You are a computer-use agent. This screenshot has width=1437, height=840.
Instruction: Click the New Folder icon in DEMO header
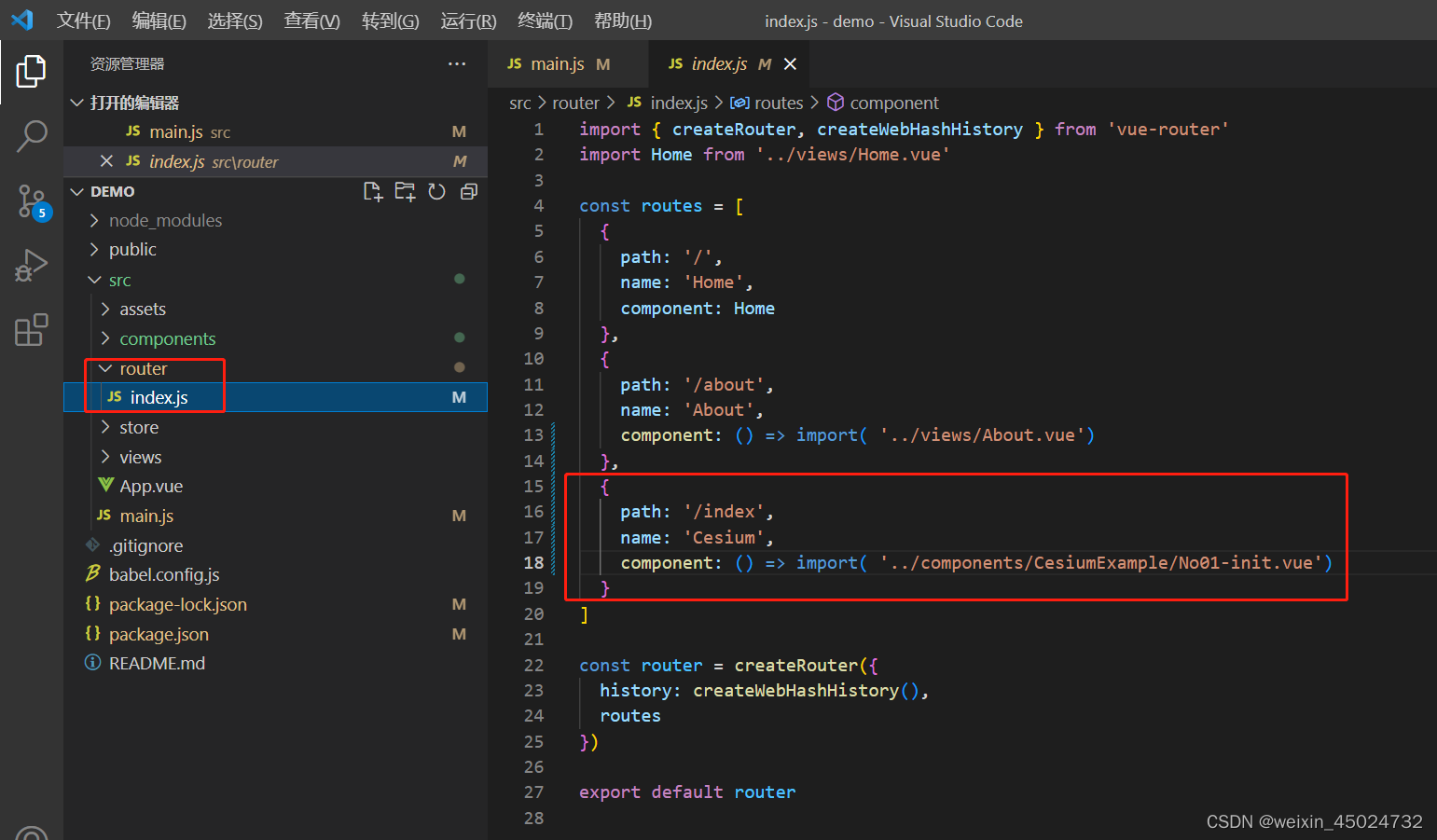405,192
